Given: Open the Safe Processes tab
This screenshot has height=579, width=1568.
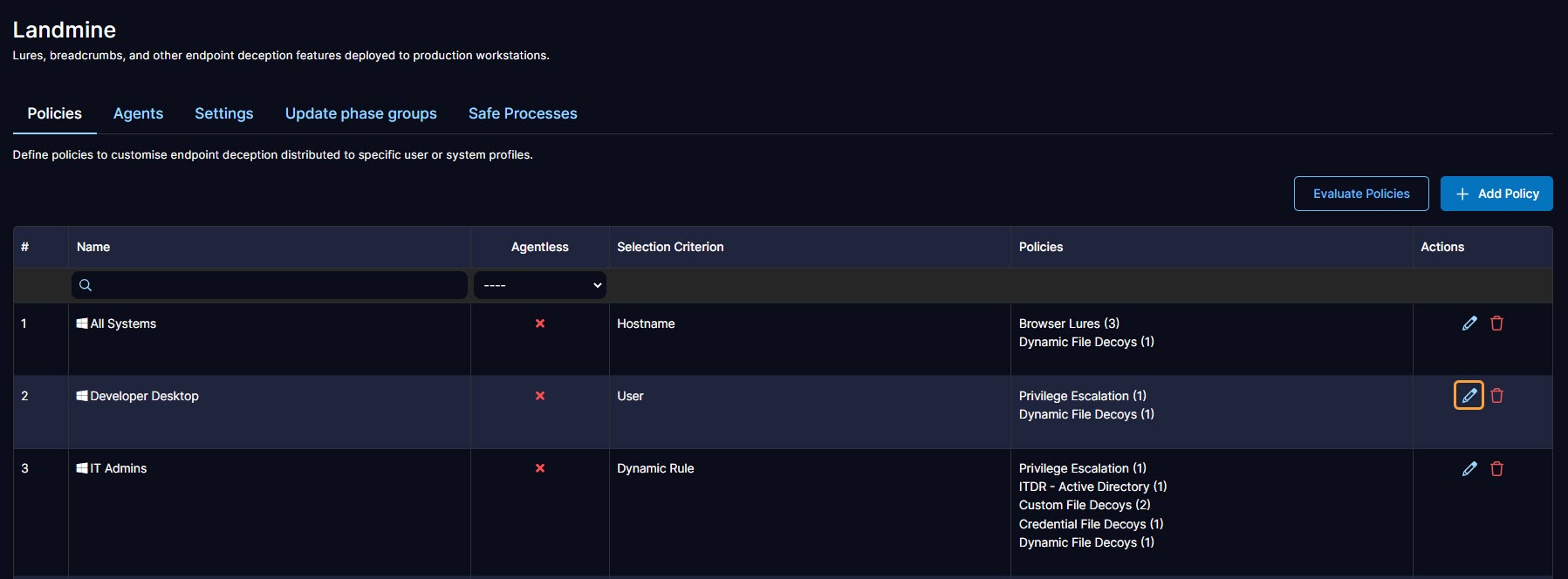Looking at the screenshot, I should [x=523, y=113].
